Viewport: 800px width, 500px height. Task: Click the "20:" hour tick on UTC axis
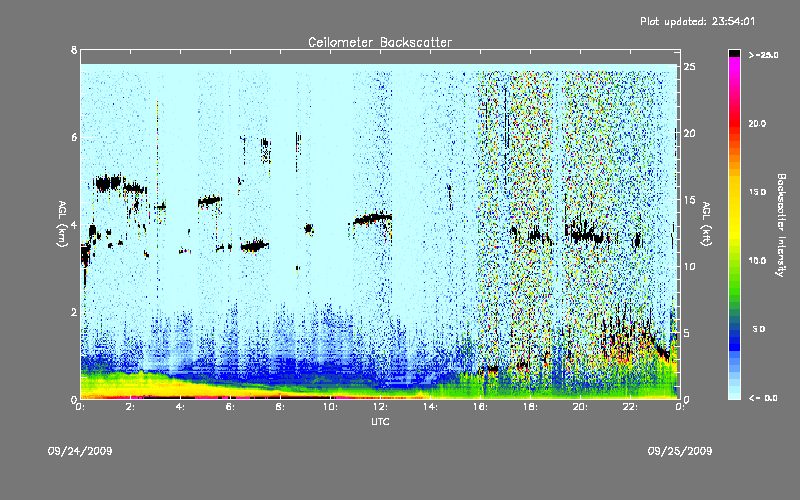(x=581, y=407)
